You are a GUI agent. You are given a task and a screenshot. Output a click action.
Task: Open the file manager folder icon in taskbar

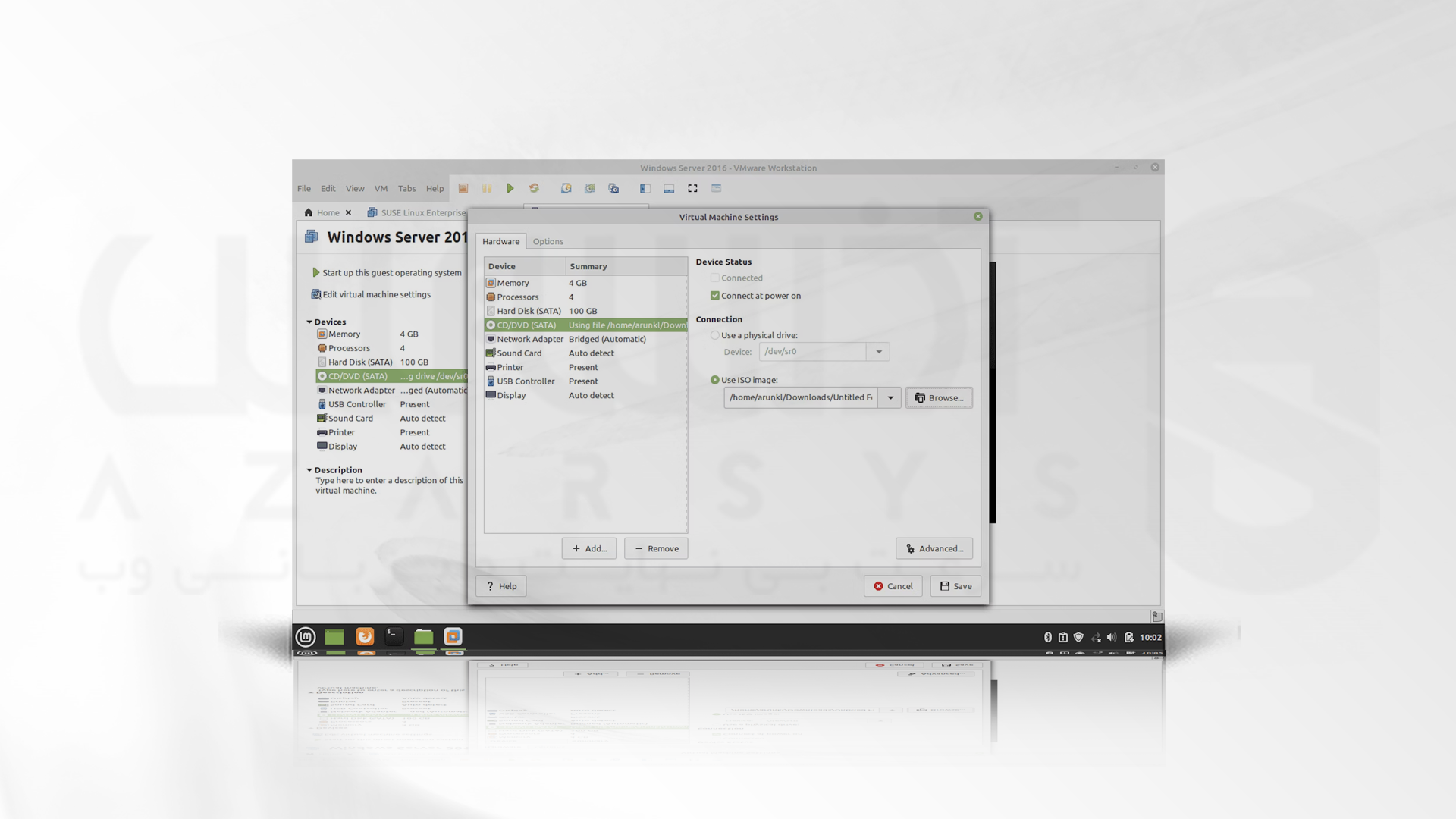423,637
